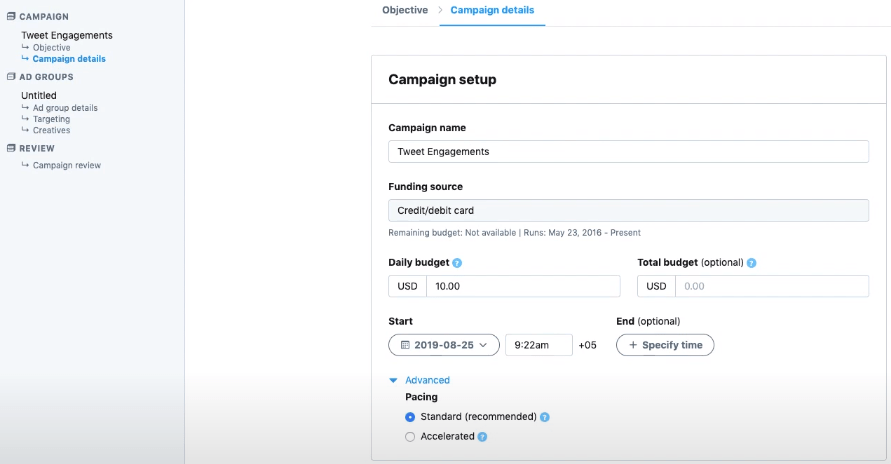Click the Review section icon in sidebar
This screenshot has height=464, width=891.
coord(11,149)
